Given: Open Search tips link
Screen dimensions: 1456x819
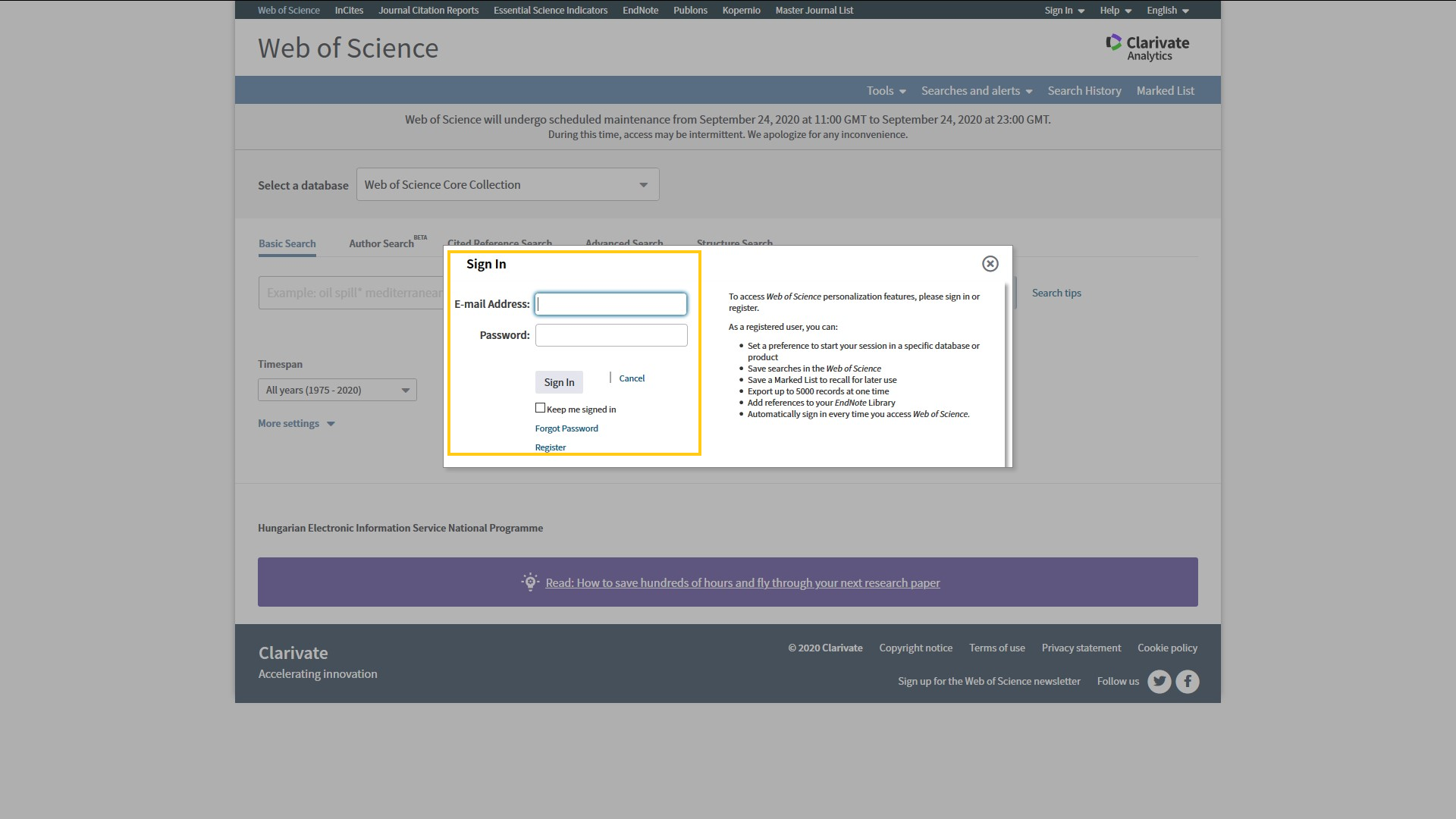Looking at the screenshot, I should point(1056,293).
